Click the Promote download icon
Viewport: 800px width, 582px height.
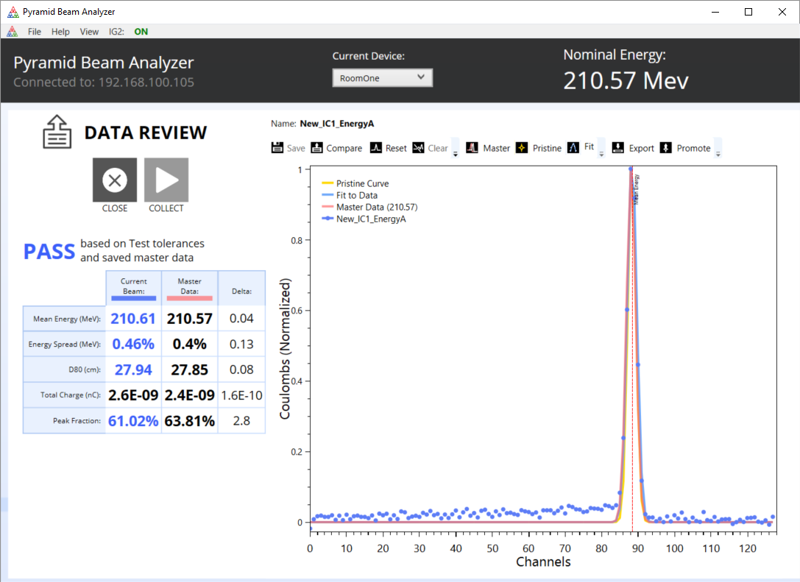point(666,148)
